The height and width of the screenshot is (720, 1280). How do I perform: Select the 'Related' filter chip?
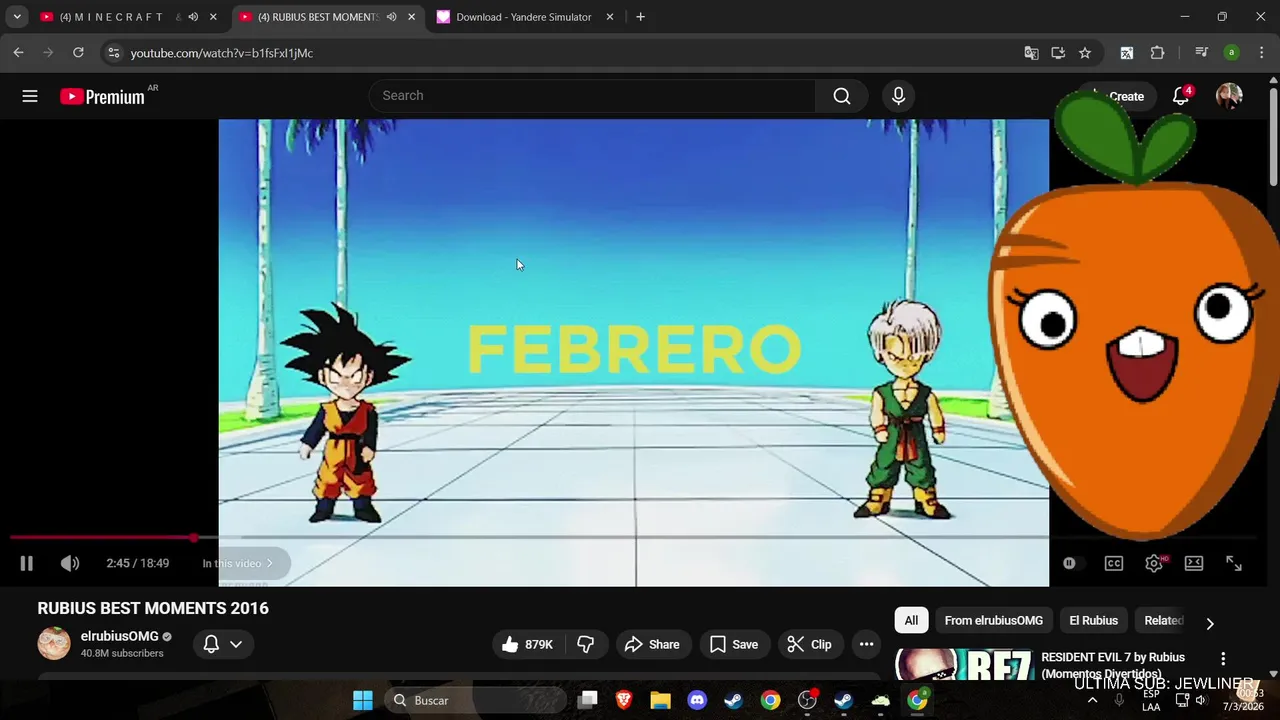point(1163,620)
